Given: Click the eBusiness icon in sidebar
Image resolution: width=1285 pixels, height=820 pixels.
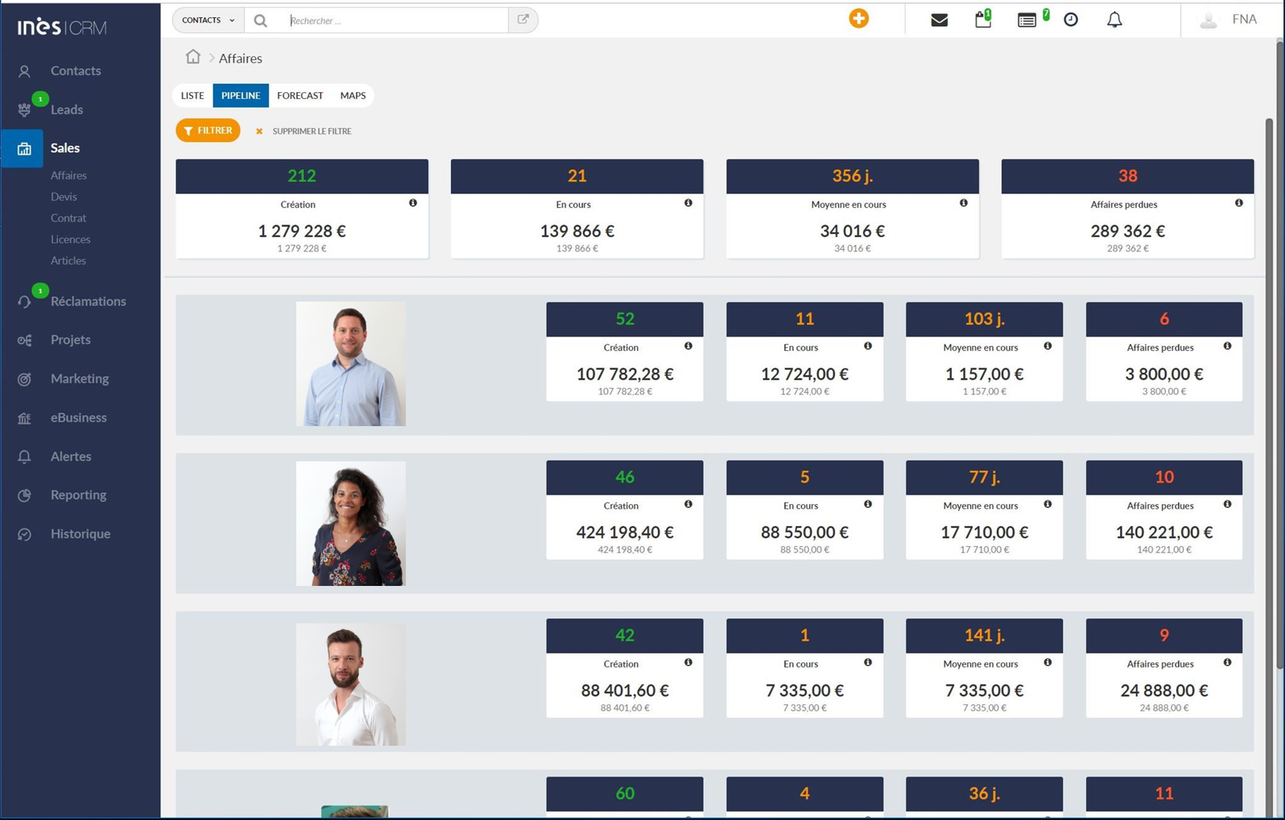Looking at the screenshot, I should 25,418.
